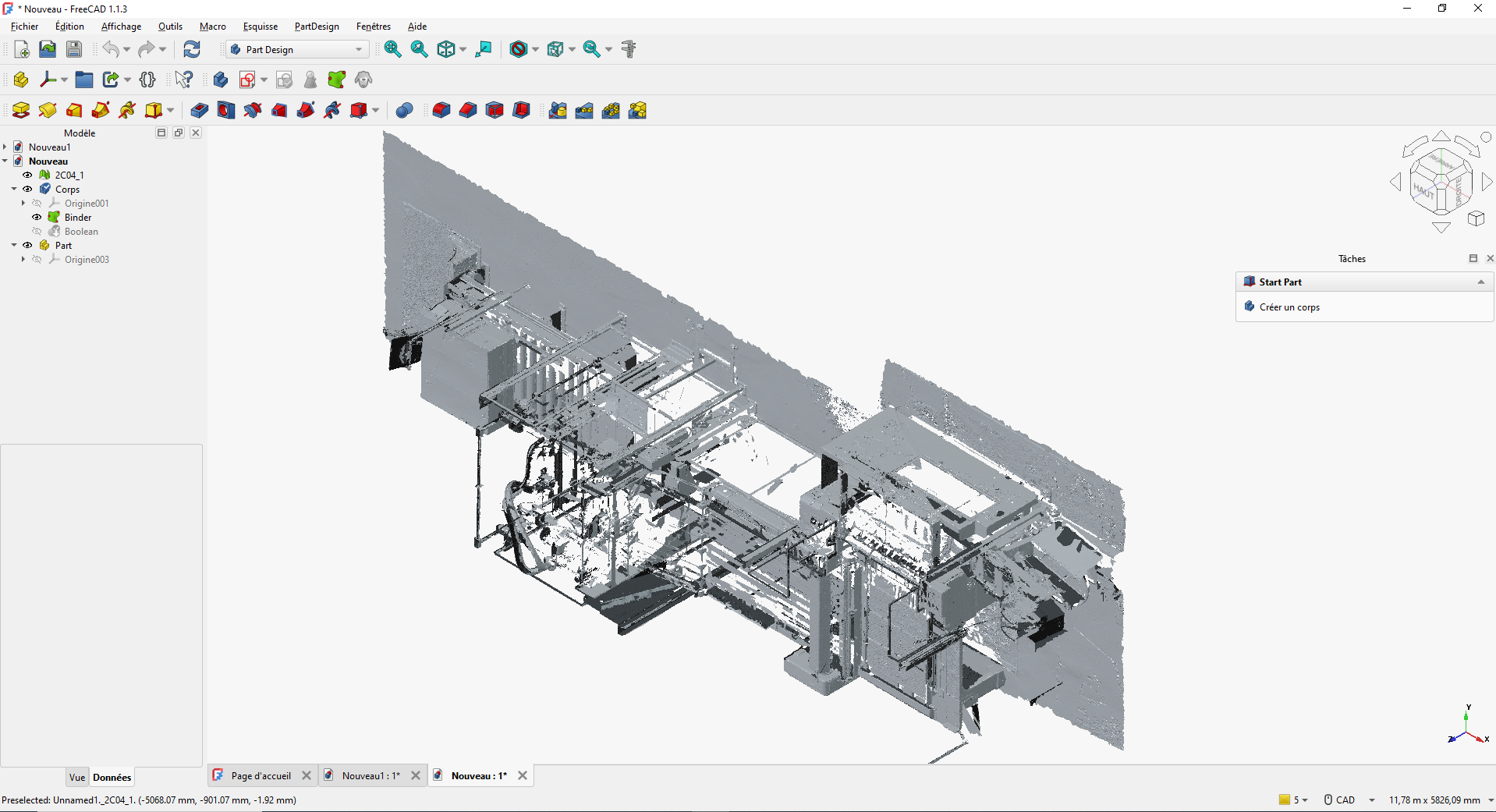Select the Revolution tool
The height and width of the screenshot is (812, 1496).
tap(48, 110)
